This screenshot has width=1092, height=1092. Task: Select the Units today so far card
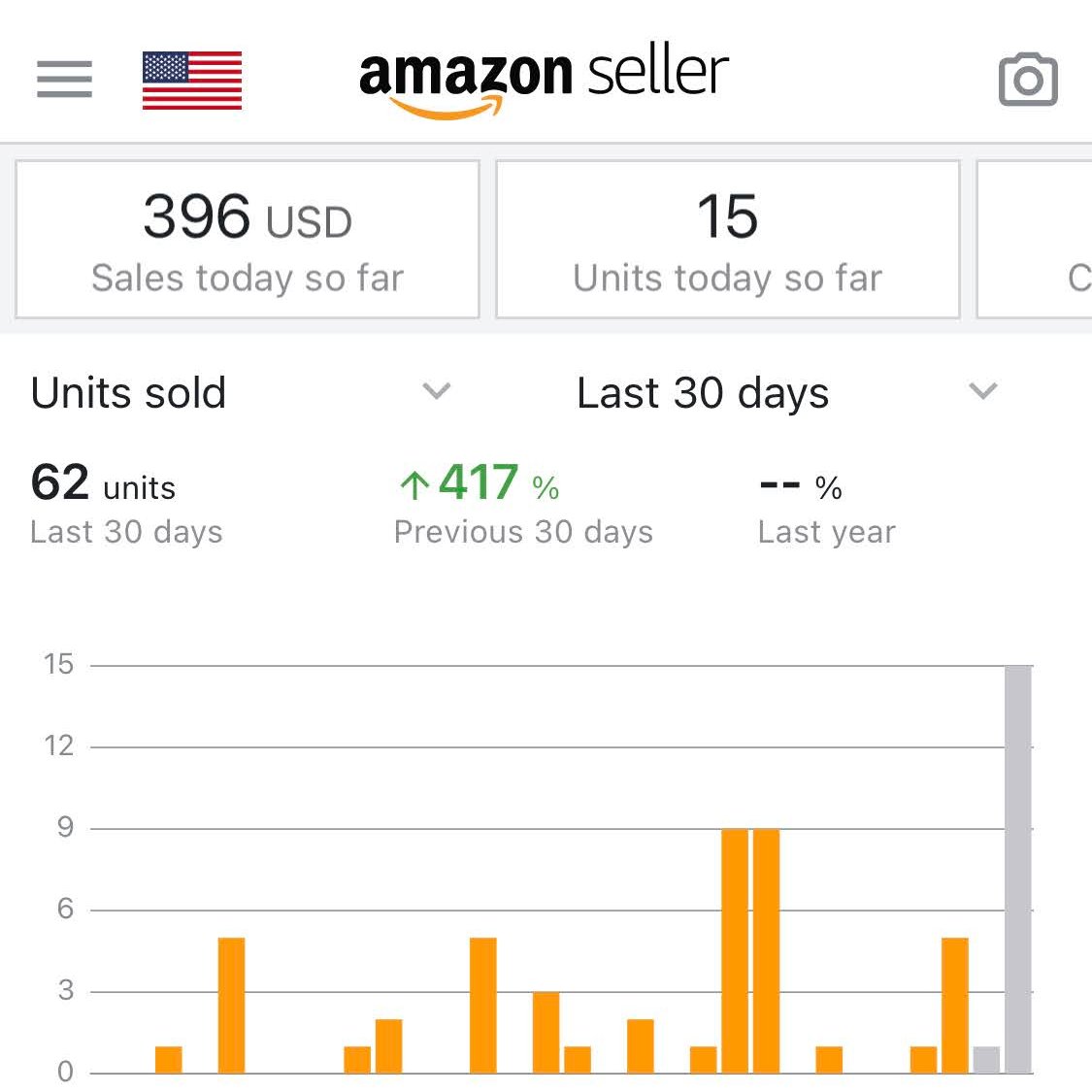pyautogui.click(x=728, y=240)
